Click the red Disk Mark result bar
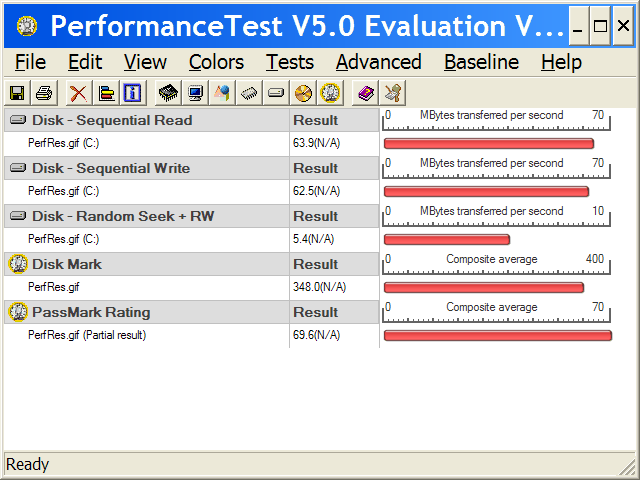Viewport: 640px width, 480px height. coord(484,287)
